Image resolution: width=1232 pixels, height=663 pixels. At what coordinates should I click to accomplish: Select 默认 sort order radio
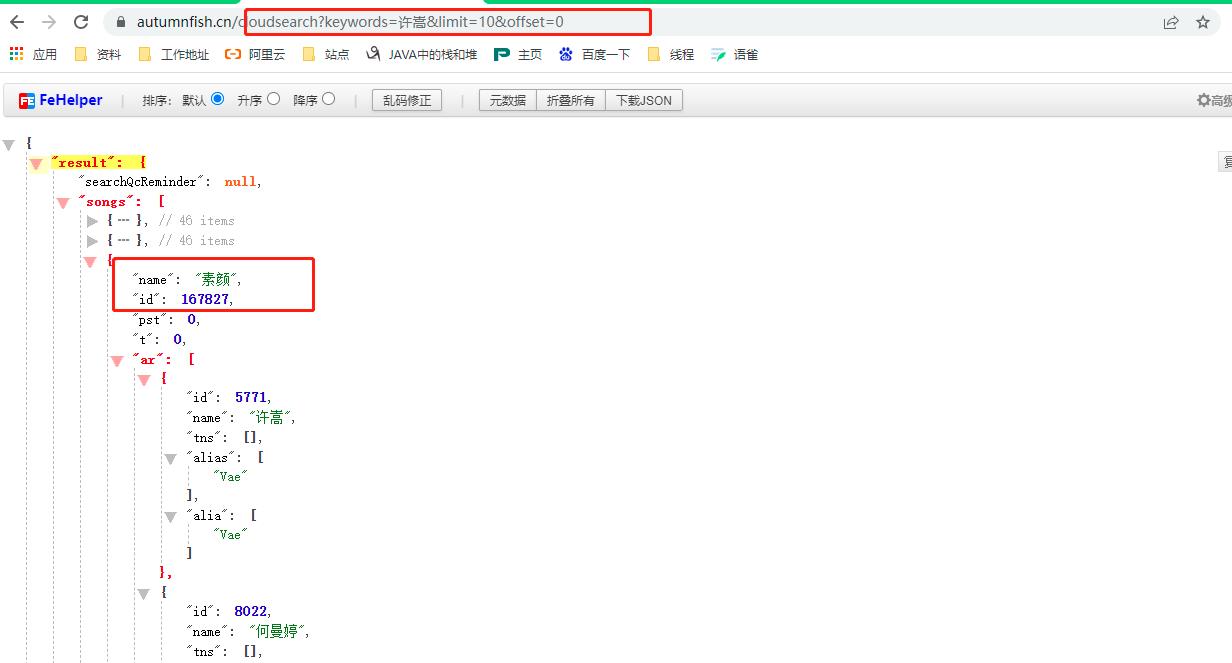click(x=218, y=99)
